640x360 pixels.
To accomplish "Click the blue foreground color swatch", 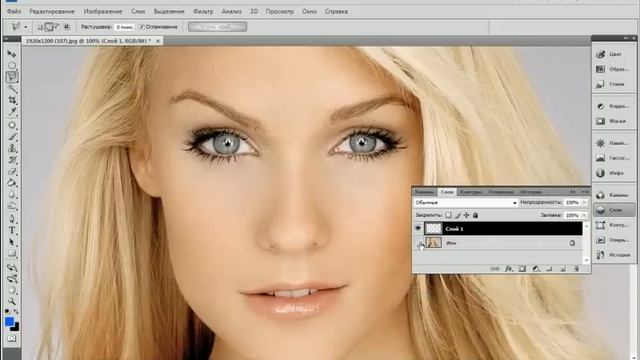I will point(9,322).
